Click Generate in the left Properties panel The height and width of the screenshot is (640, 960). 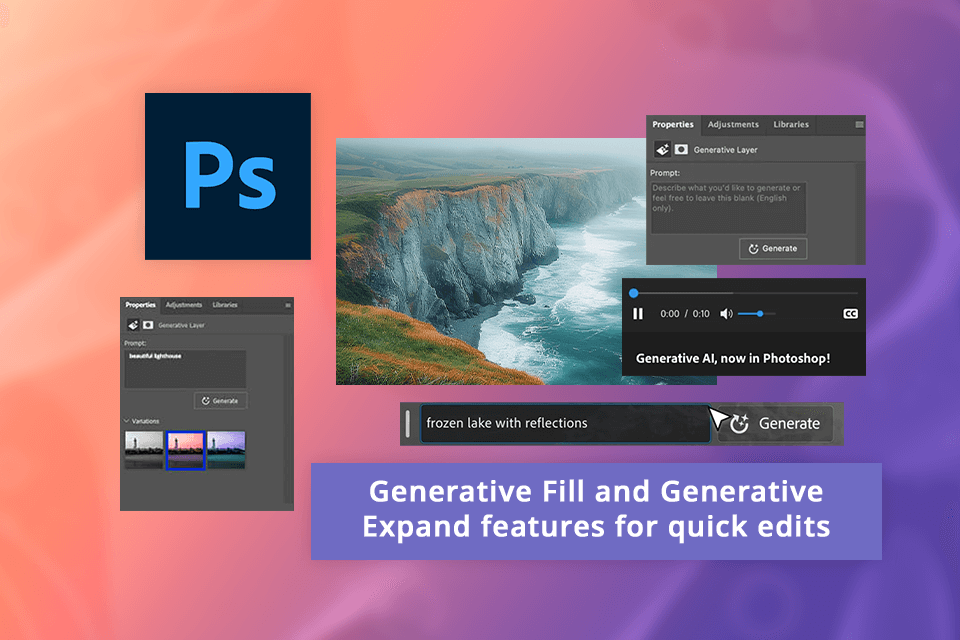220,401
